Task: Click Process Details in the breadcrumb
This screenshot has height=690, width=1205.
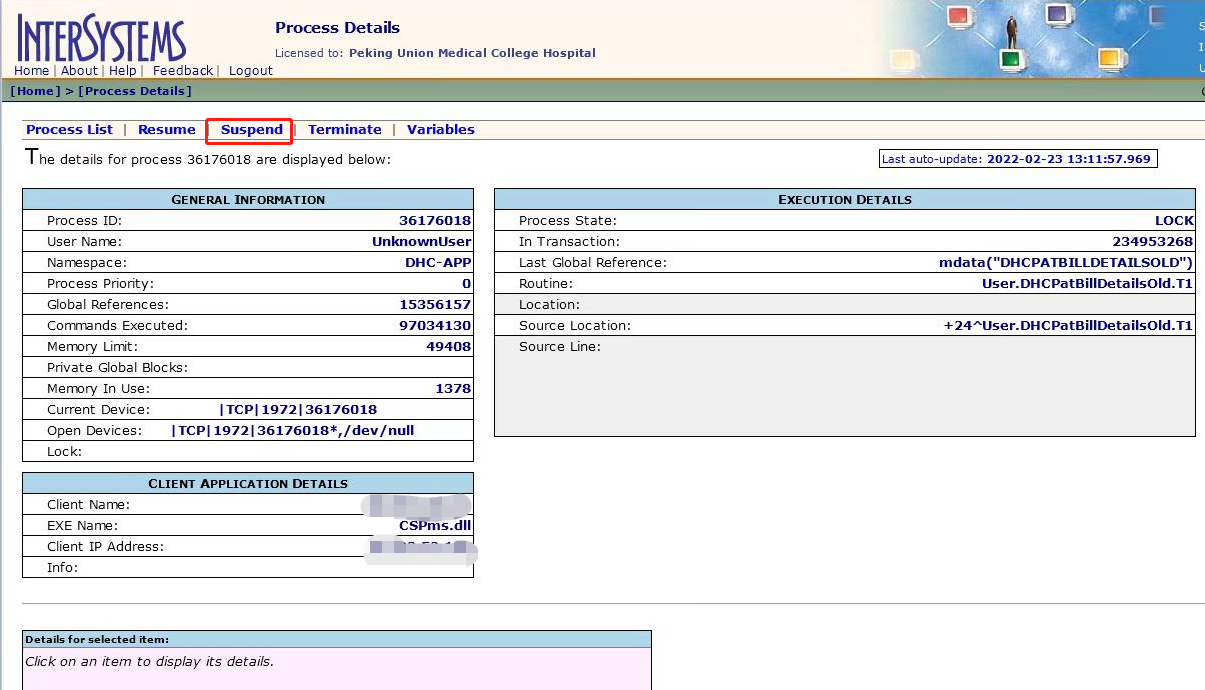Action: [x=134, y=91]
